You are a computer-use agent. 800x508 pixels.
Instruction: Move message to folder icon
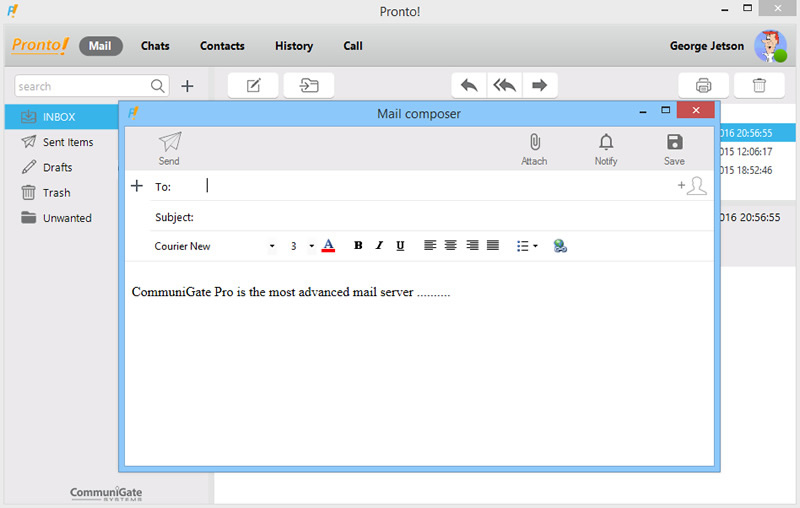click(x=309, y=85)
